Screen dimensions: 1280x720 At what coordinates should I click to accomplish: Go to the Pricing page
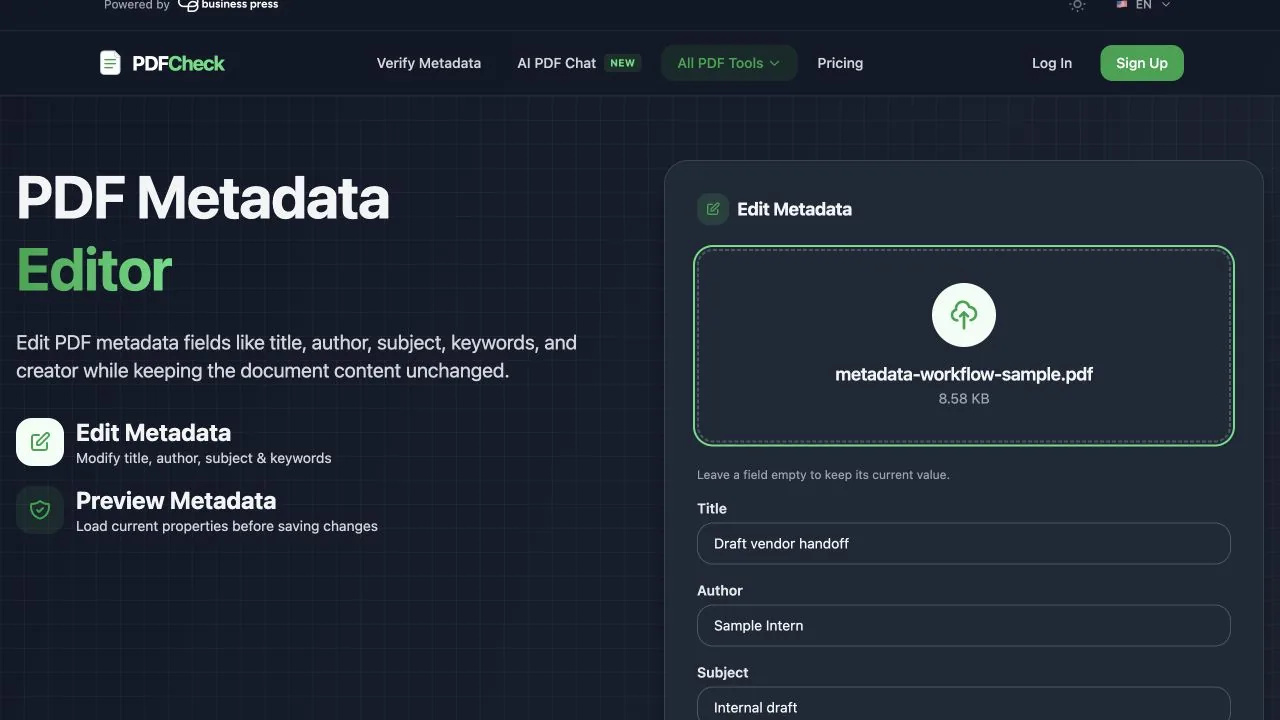point(840,63)
